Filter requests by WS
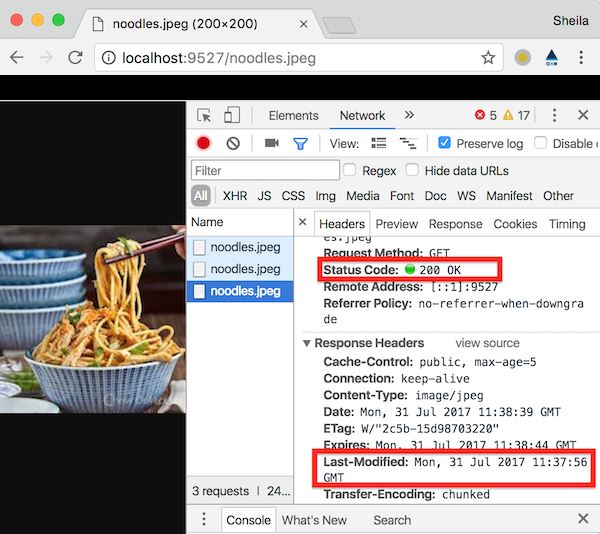 (x=466, y=196)
